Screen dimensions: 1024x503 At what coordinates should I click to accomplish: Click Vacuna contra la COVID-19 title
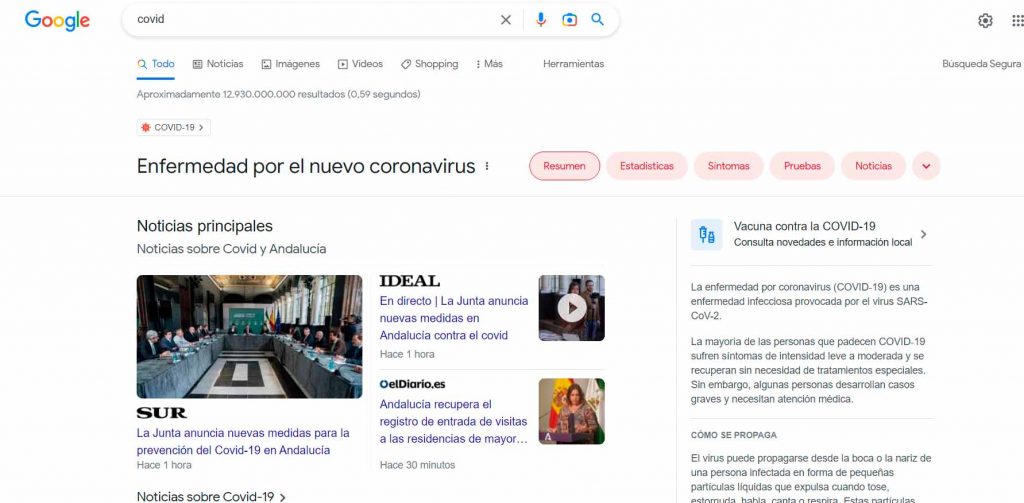tap(805, 226)
